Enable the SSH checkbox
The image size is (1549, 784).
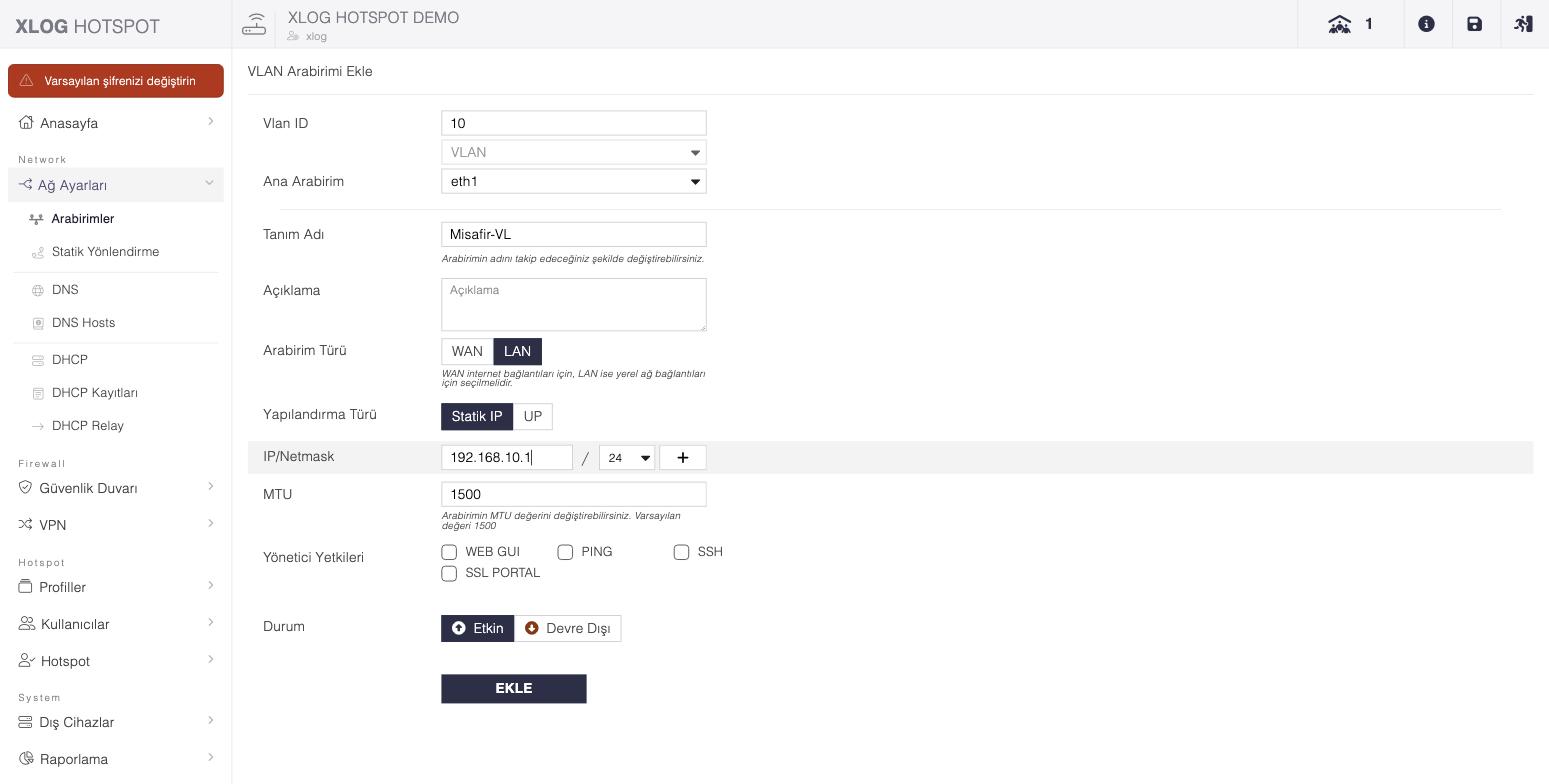(x=681, y=552)
